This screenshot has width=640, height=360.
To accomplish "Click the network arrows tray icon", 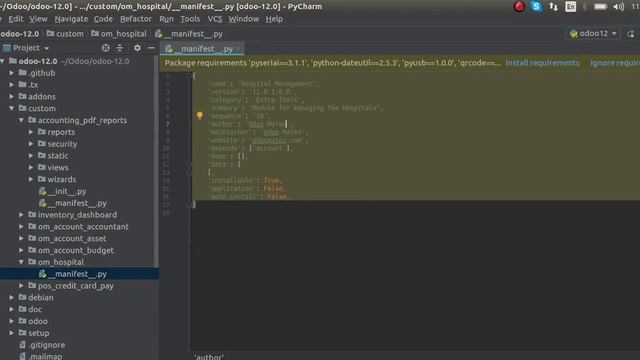I will (x=553, y=7).
